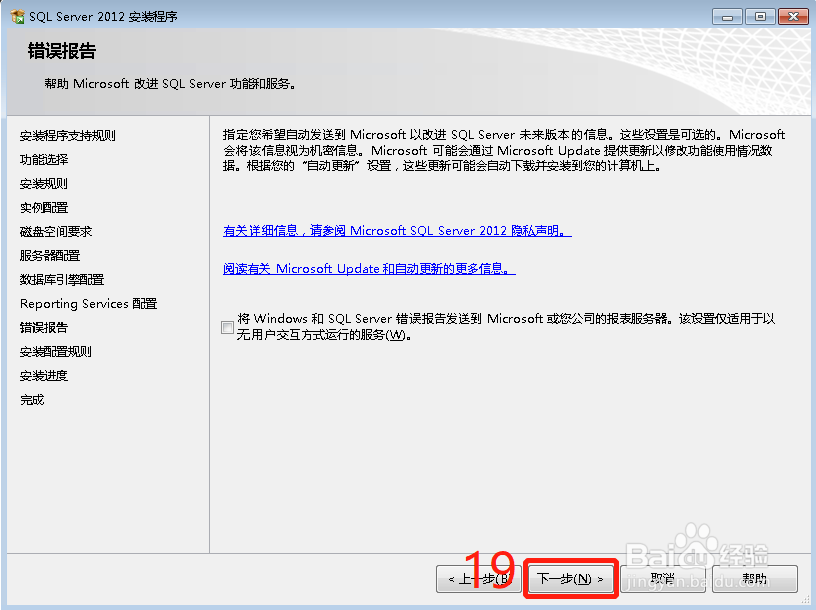816x610 pixels.
Task: Select the 安装配置规则 step in sidebar
Action: coord(56,352)
